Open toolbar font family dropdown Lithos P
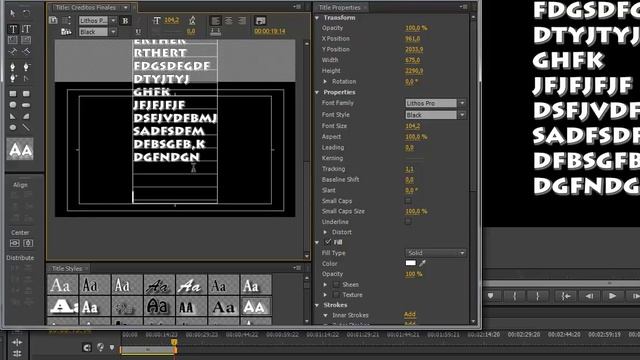The width and height of the screenshot is (640, 360). pos(98,20)
